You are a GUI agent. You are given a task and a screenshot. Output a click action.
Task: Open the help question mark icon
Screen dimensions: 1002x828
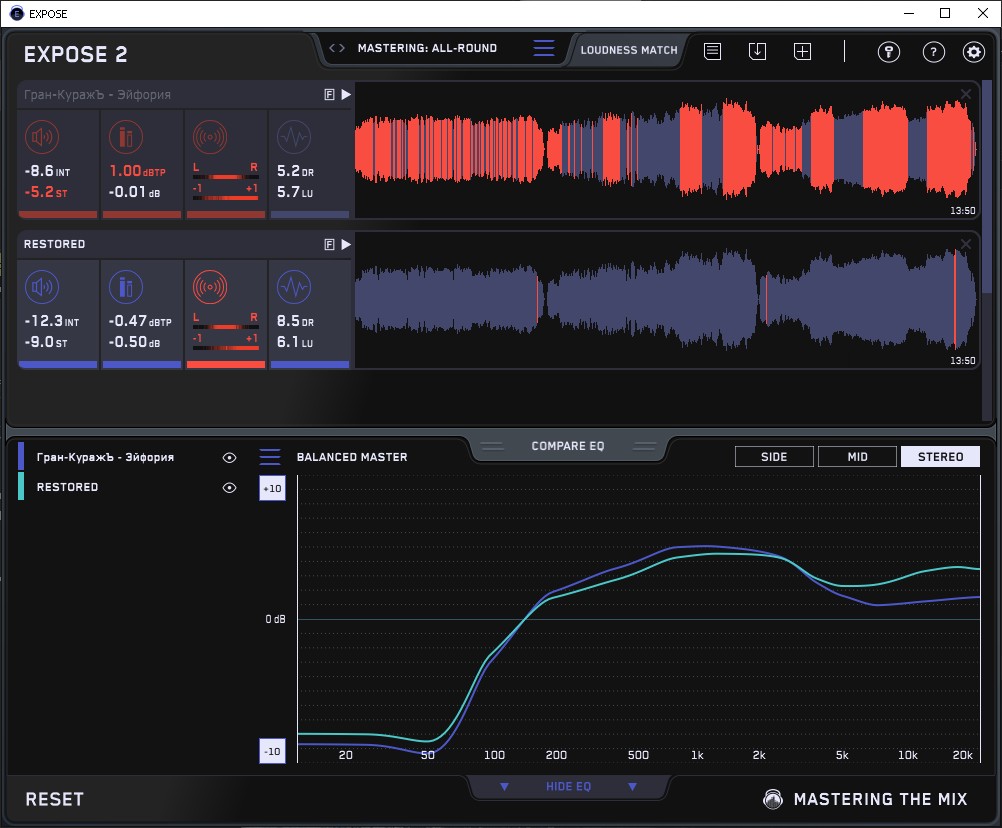(x=934, y=52)
